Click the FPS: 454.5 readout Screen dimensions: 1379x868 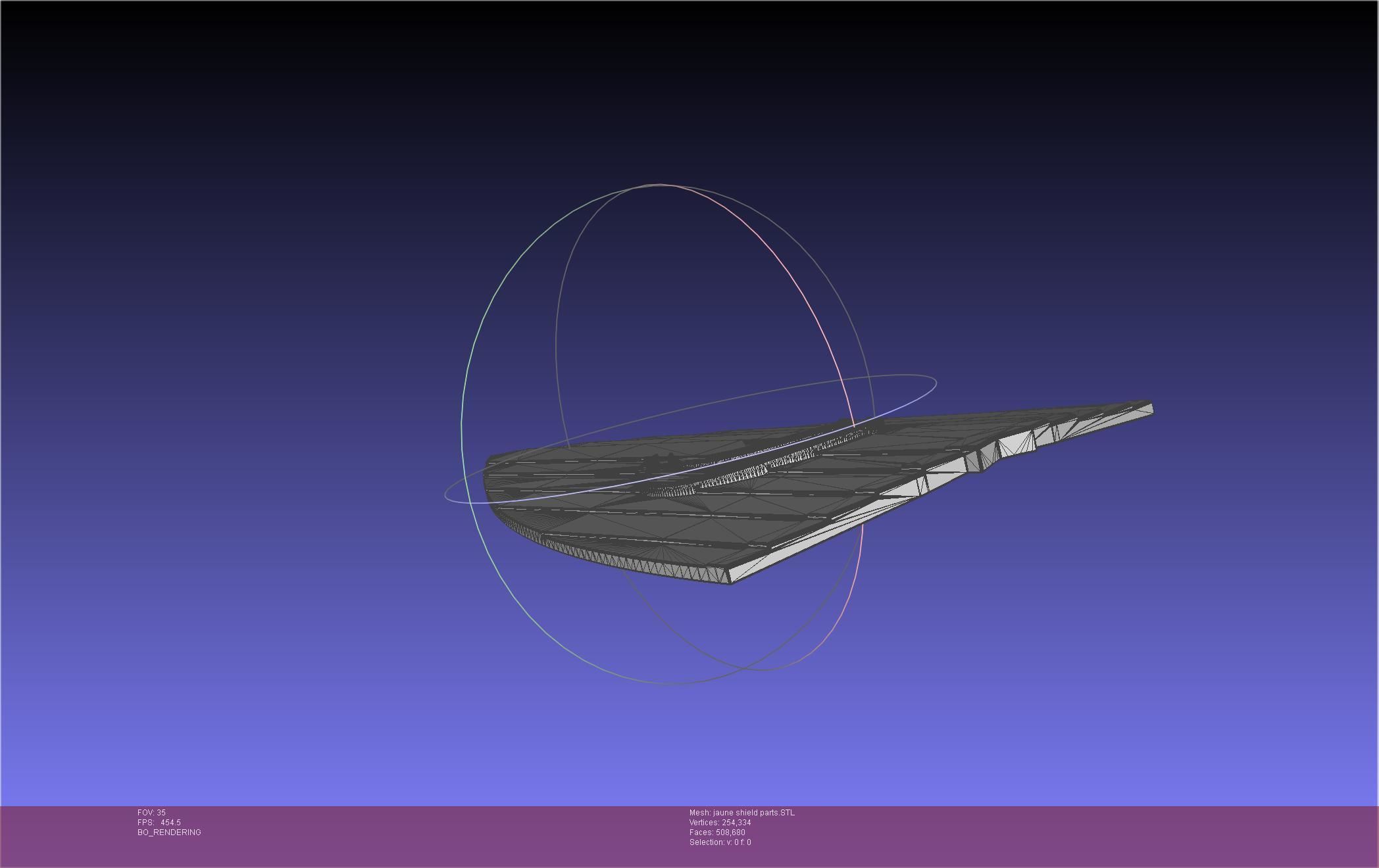159,823
